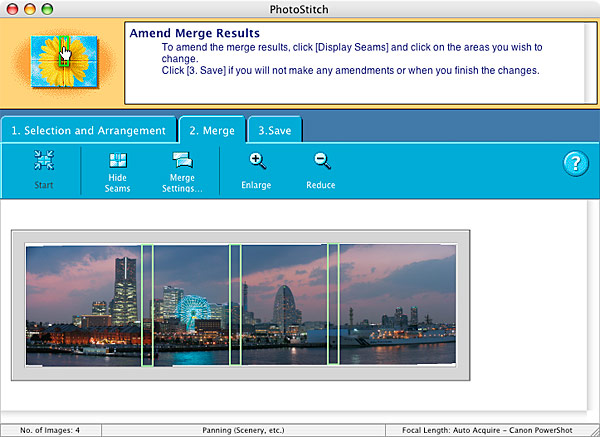Screen dimensions: 600x437
Task: Click the first seam box near skyscraper
Action: (147, 305)
